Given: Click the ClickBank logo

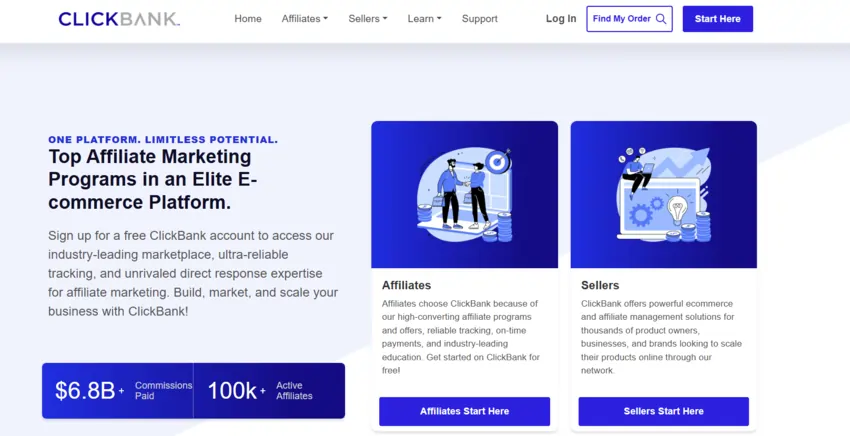Looking at the screenshot, I should (x=119, y=19).
